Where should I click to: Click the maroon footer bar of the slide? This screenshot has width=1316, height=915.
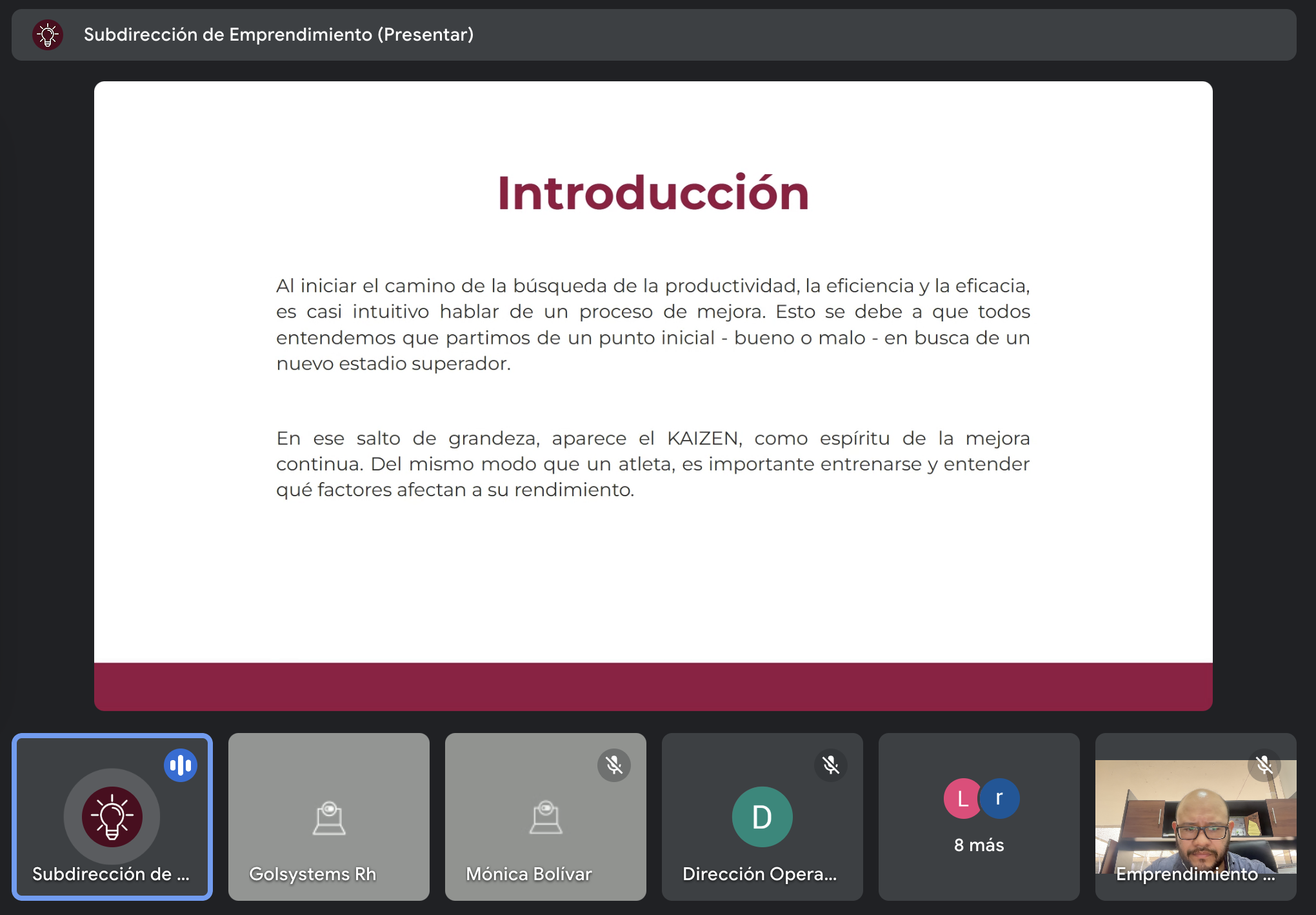pos(653,687)
